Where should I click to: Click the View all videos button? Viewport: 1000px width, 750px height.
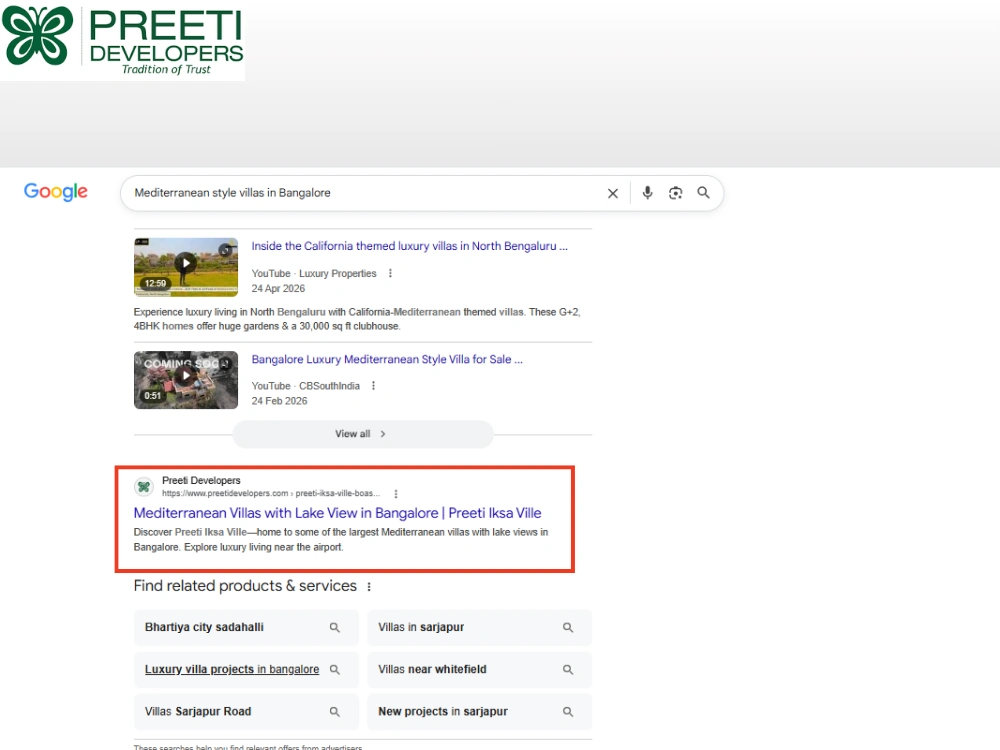pos(363,434)
